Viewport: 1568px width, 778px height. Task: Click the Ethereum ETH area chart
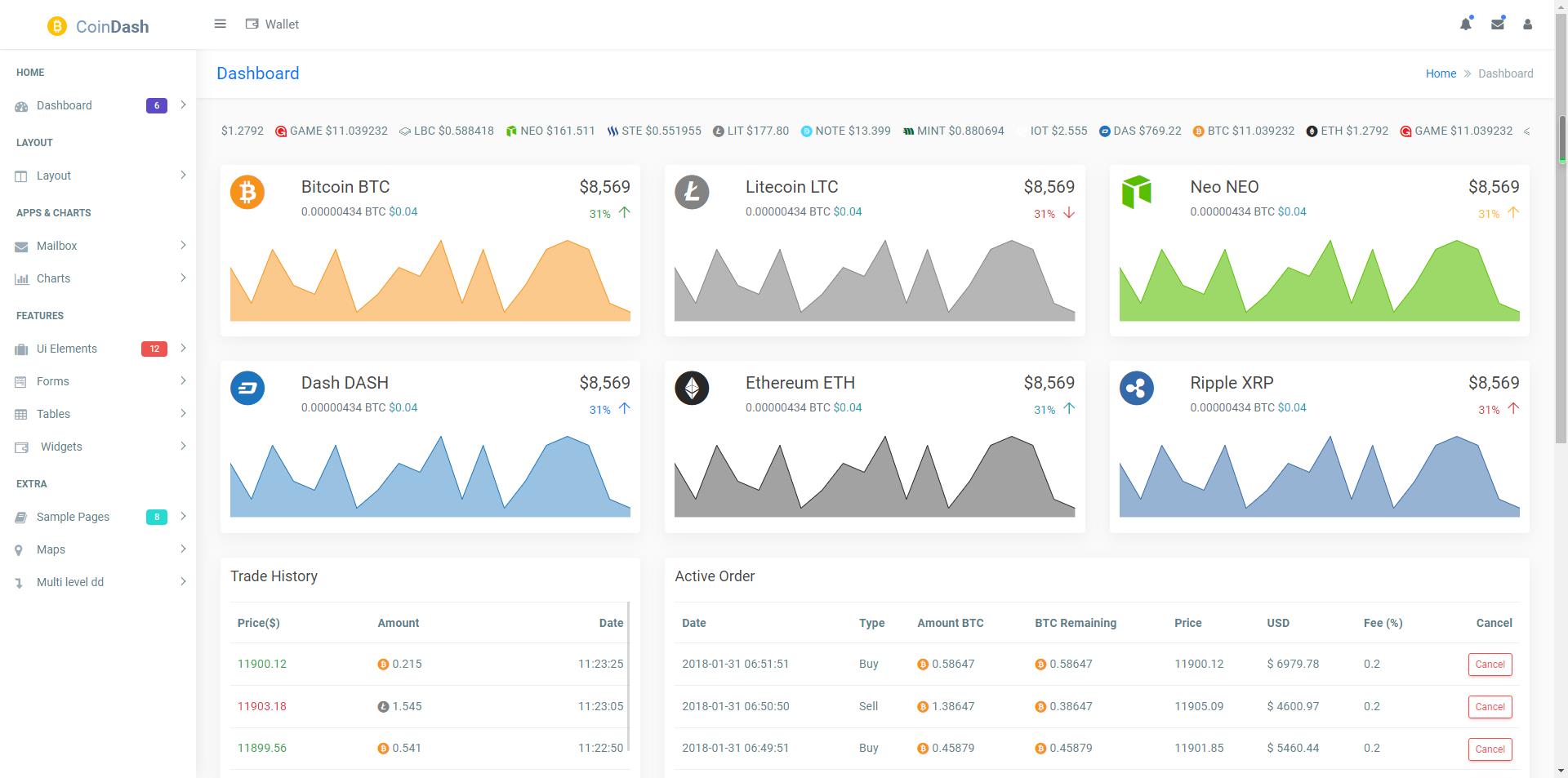(x=875, y=476)
